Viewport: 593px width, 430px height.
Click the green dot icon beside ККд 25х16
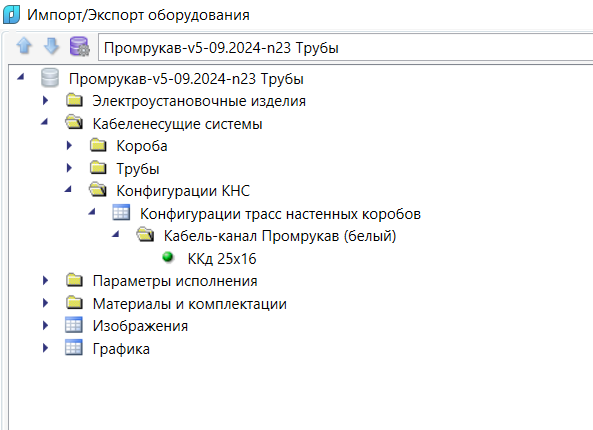pyautogui.click(x=168, y=258)
